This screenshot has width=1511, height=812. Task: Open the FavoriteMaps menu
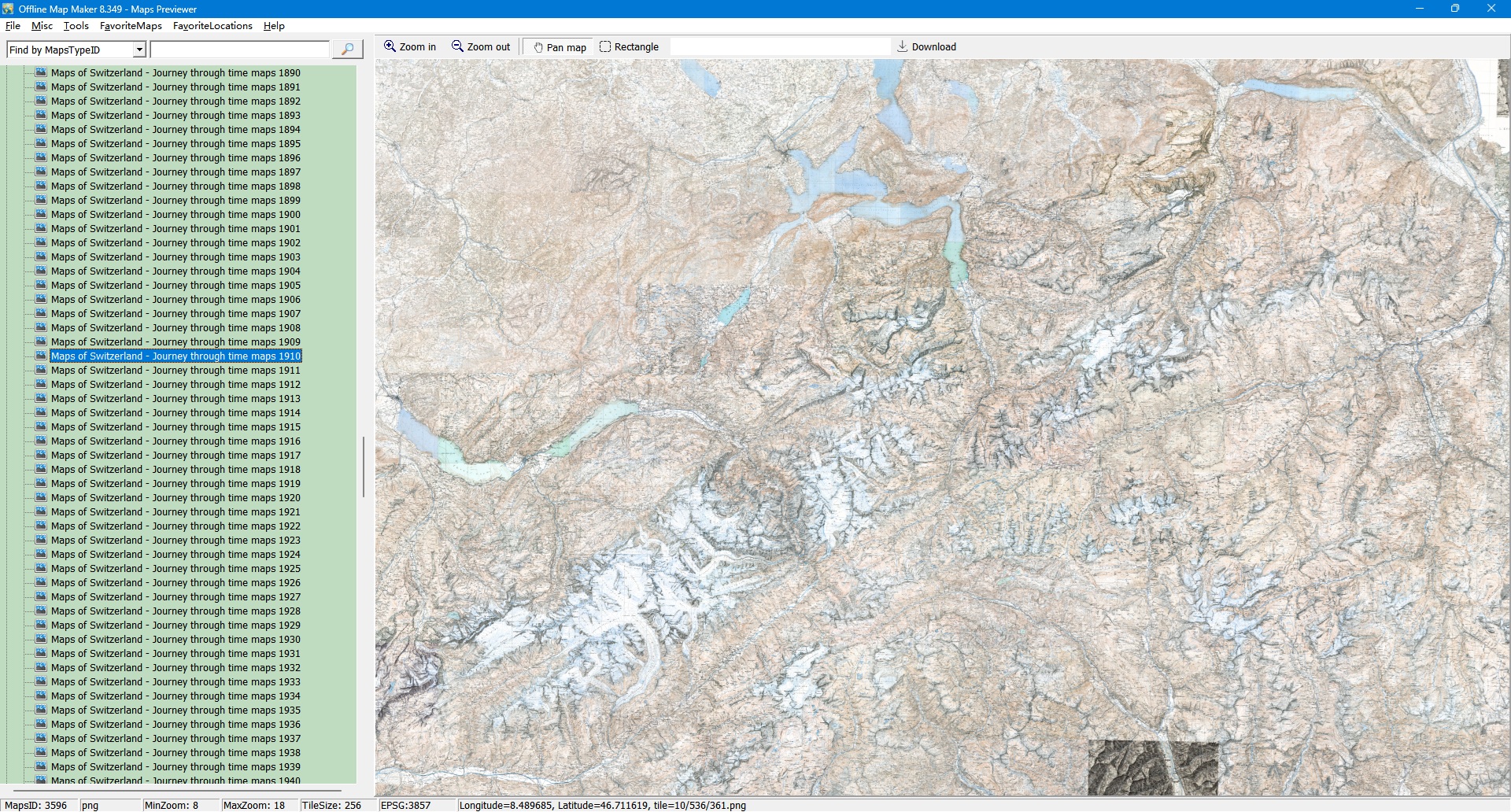[x=131, y=26]
